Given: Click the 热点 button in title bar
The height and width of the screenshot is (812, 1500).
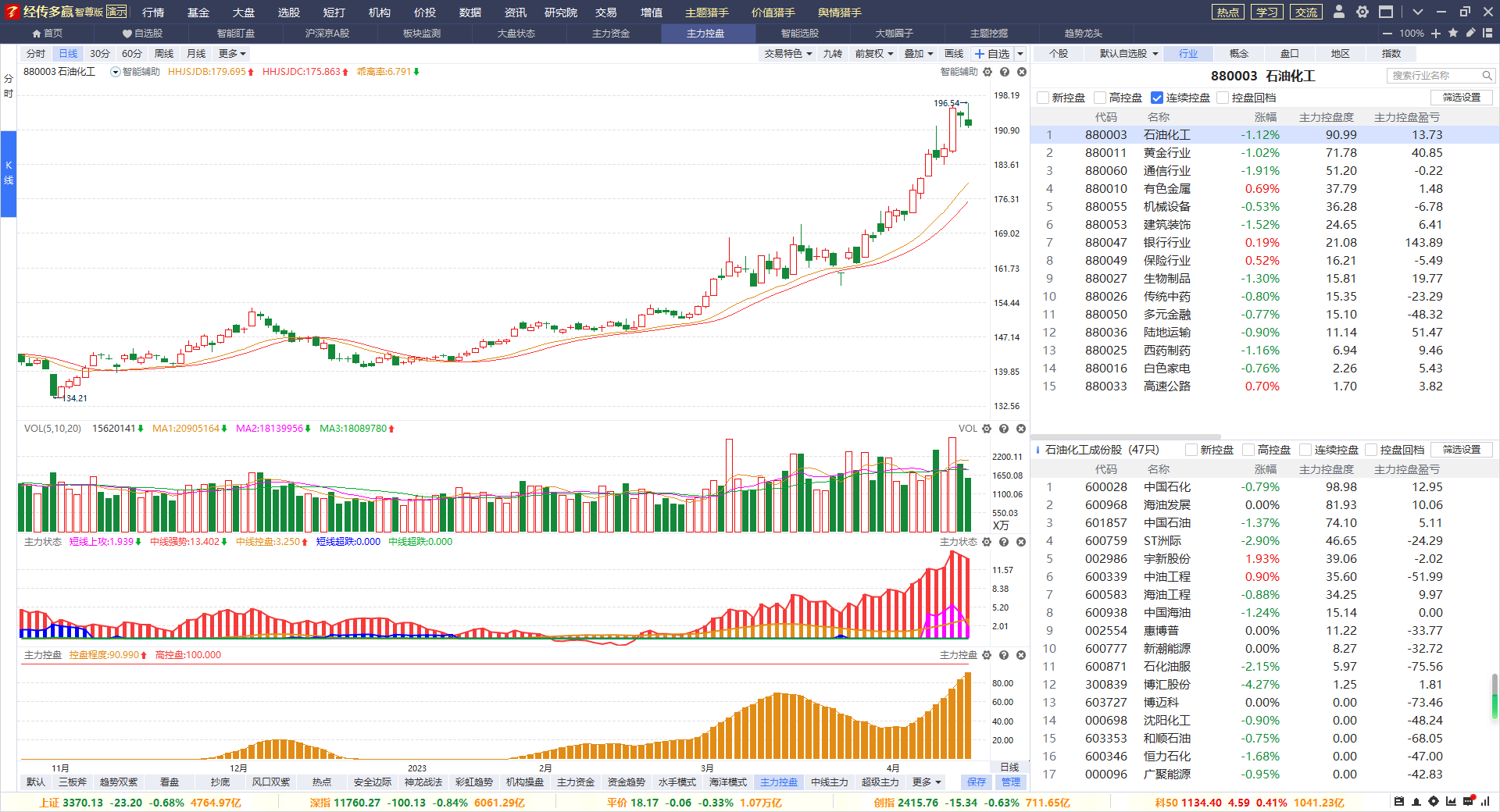Looking at the screenshot, I should (1228, 12).
